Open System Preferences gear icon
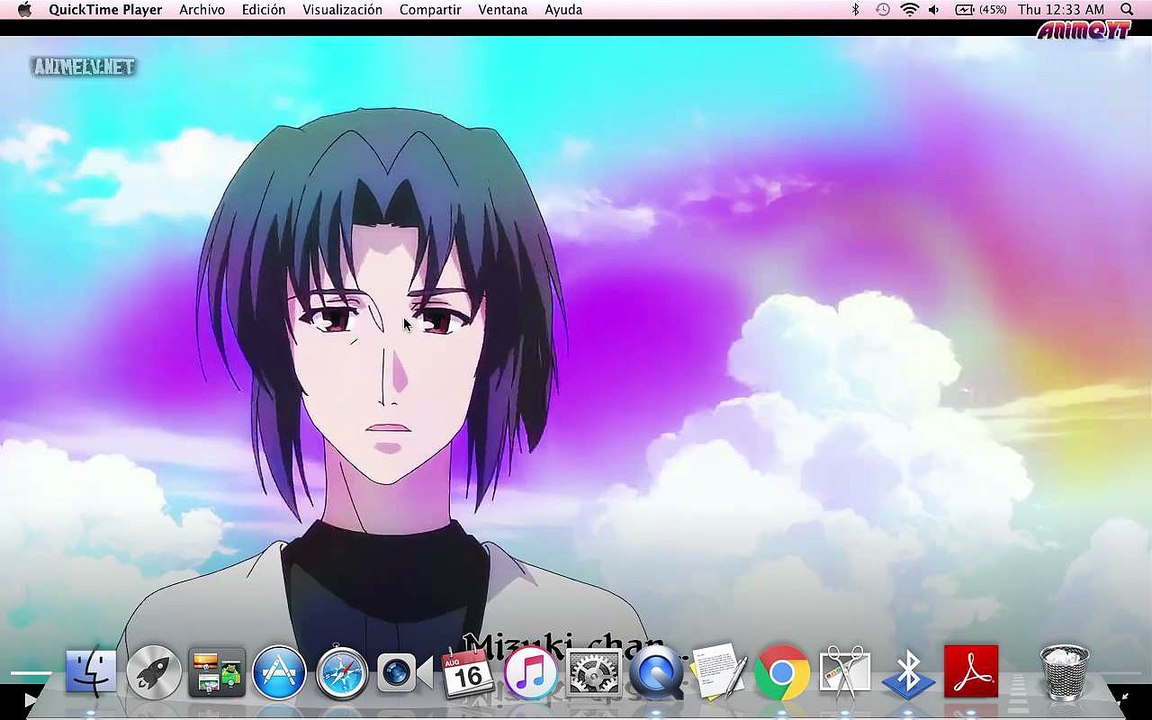The height and width of the screenshot is (720, 1152). pyautogui.click(x=594, y=672)
